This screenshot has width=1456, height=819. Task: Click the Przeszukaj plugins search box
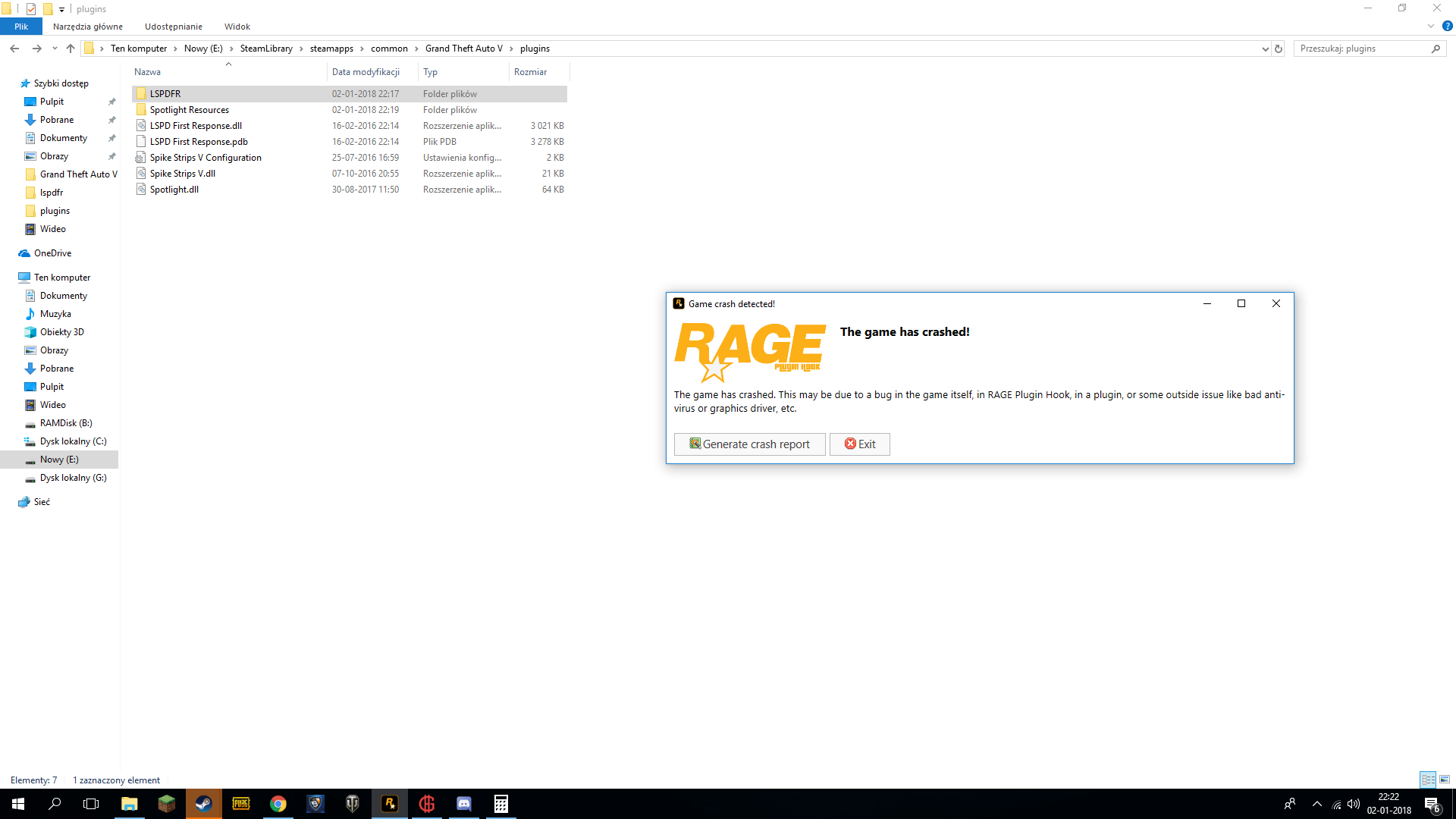(x=1361, y=49)
